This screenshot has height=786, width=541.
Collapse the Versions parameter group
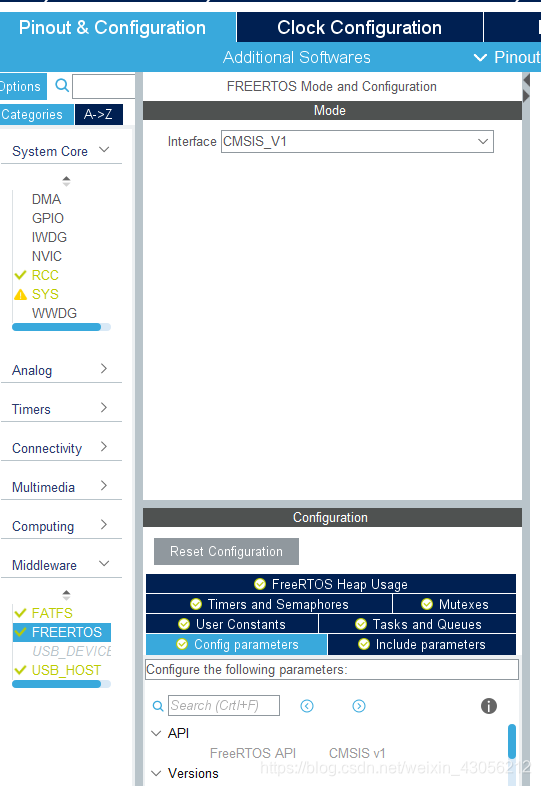pyautogui.click(x=156, y=773)
